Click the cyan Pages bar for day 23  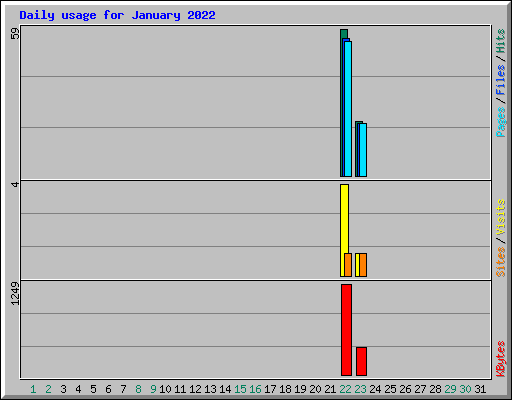(363, 150)
